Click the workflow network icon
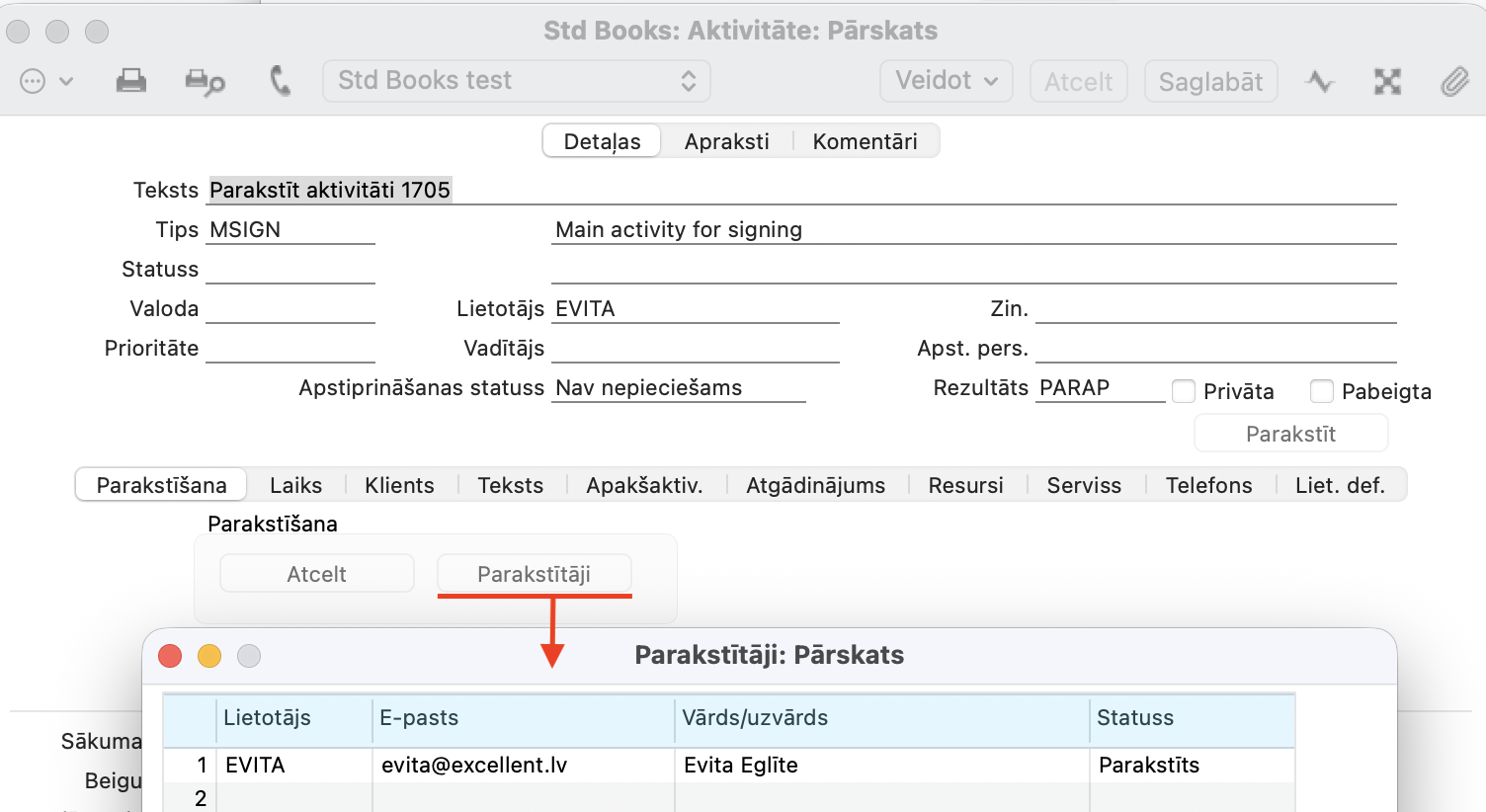This screenshot has width=1486, height=812. [x=1387, y=81]
